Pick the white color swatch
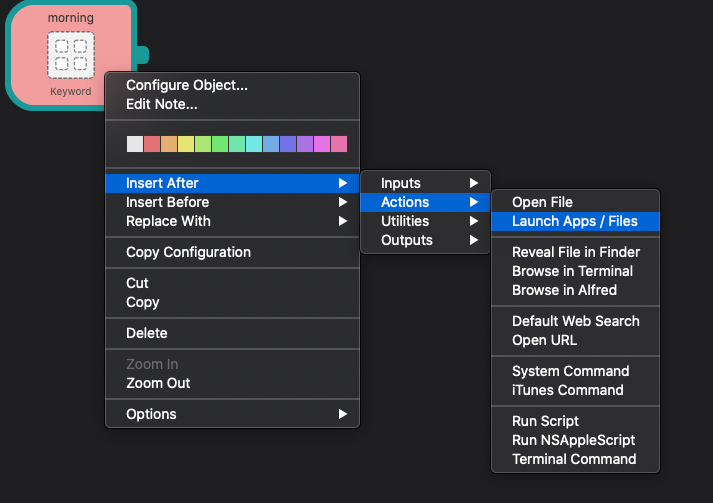Screen dimensions: 713x503 point(134,144)
